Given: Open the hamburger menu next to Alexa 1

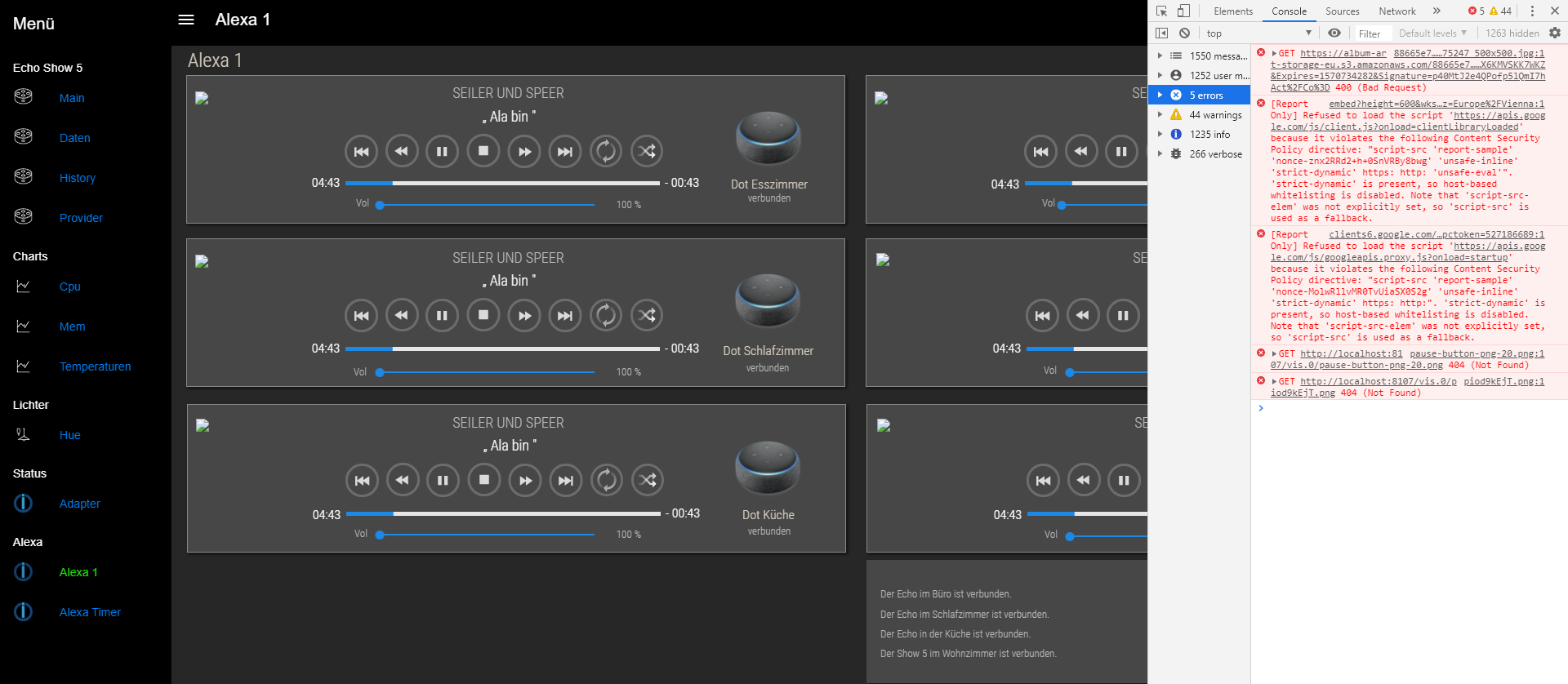Looking at the screenshot, I should (186, 20).
